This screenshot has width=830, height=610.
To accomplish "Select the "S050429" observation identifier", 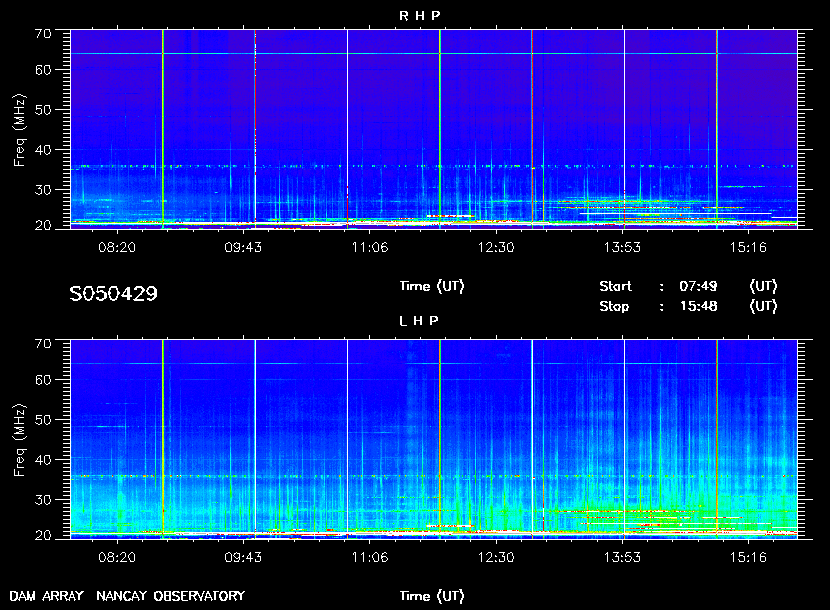I will click(113, 294).
